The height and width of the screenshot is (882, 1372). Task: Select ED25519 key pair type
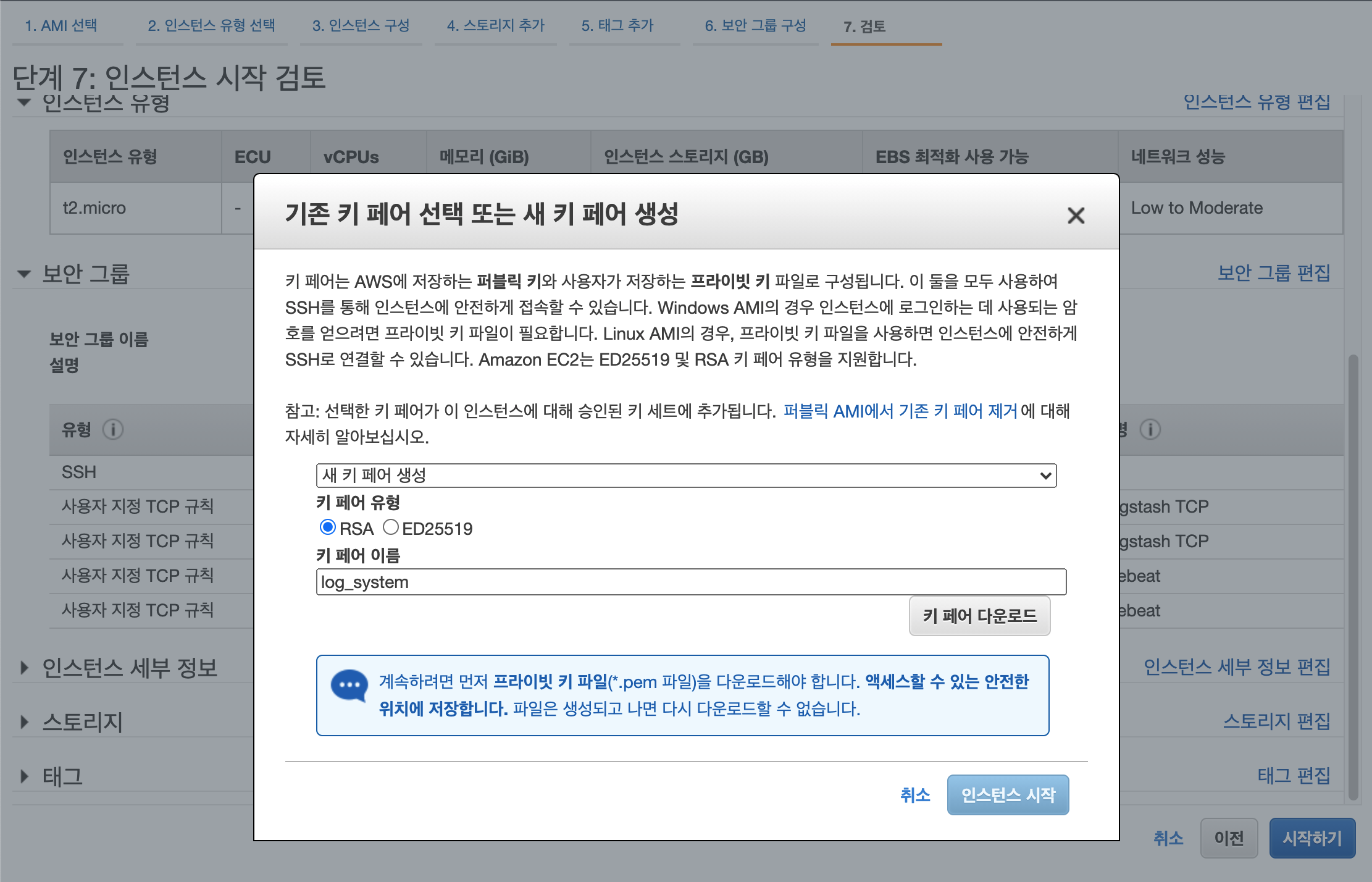tap(390, 527)
